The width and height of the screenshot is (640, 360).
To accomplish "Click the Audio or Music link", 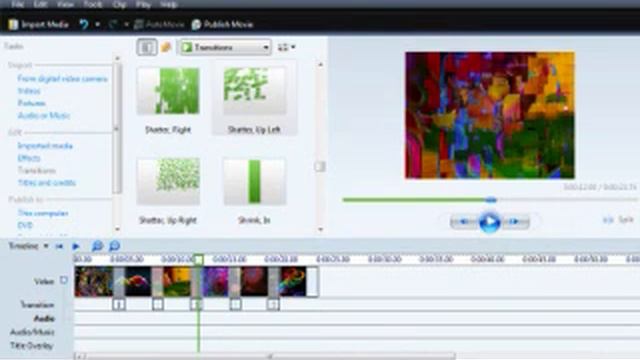I will tap(44, 116).
